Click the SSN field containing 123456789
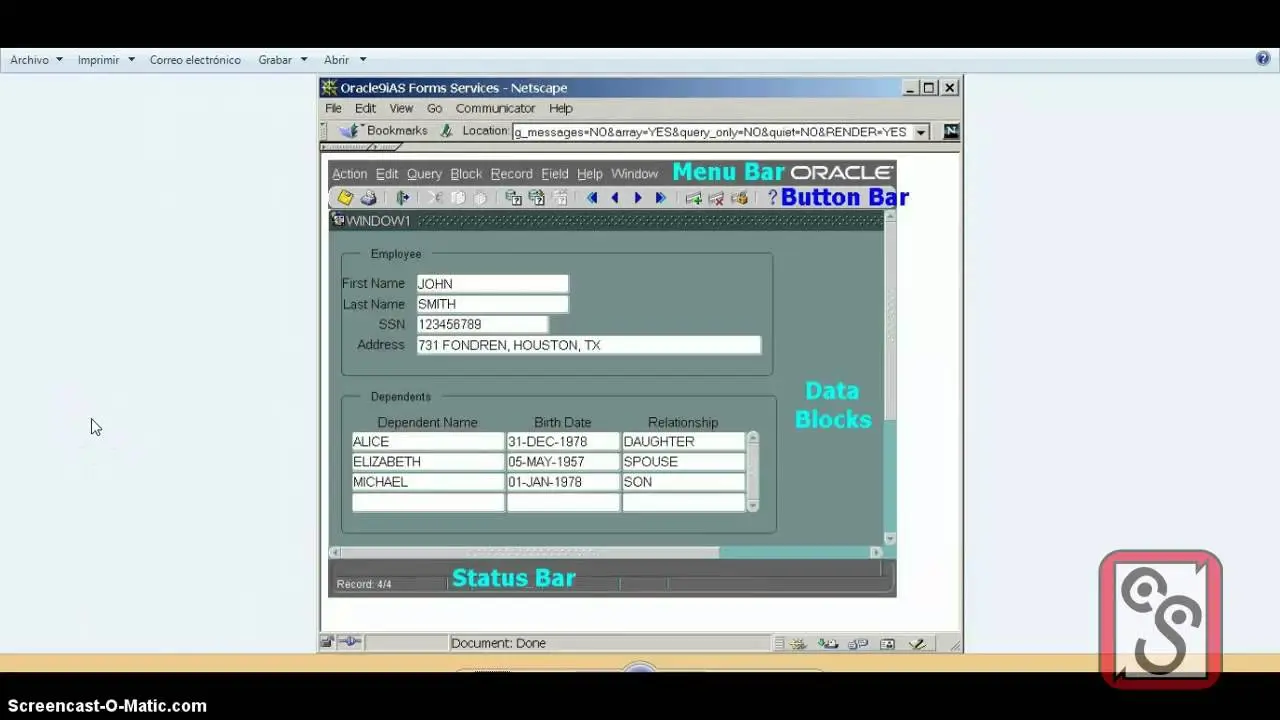Viewport: 1280px width, 720px height. 482,324
